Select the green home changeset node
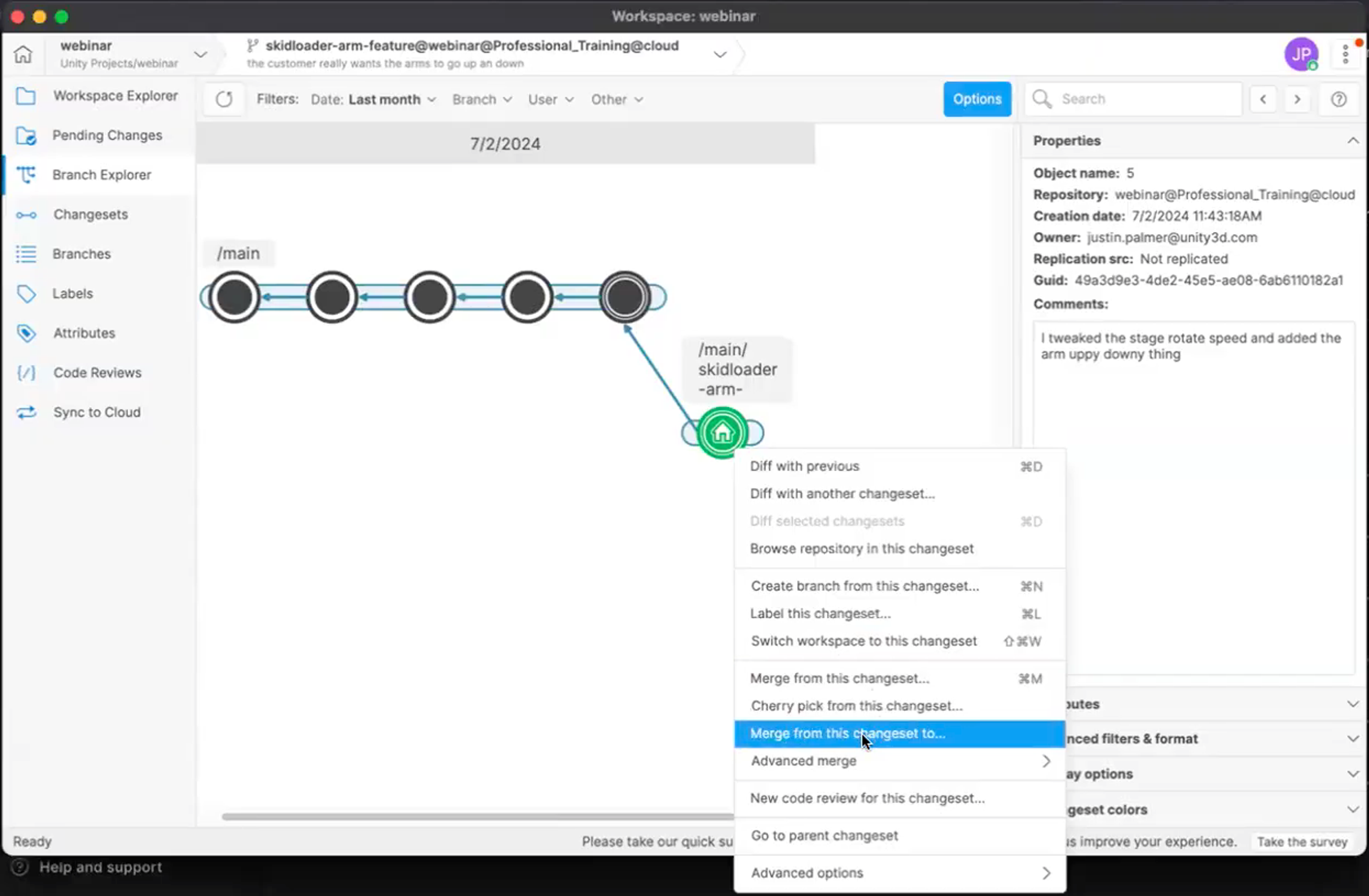The image size is (1369, 896). (722, 433)
